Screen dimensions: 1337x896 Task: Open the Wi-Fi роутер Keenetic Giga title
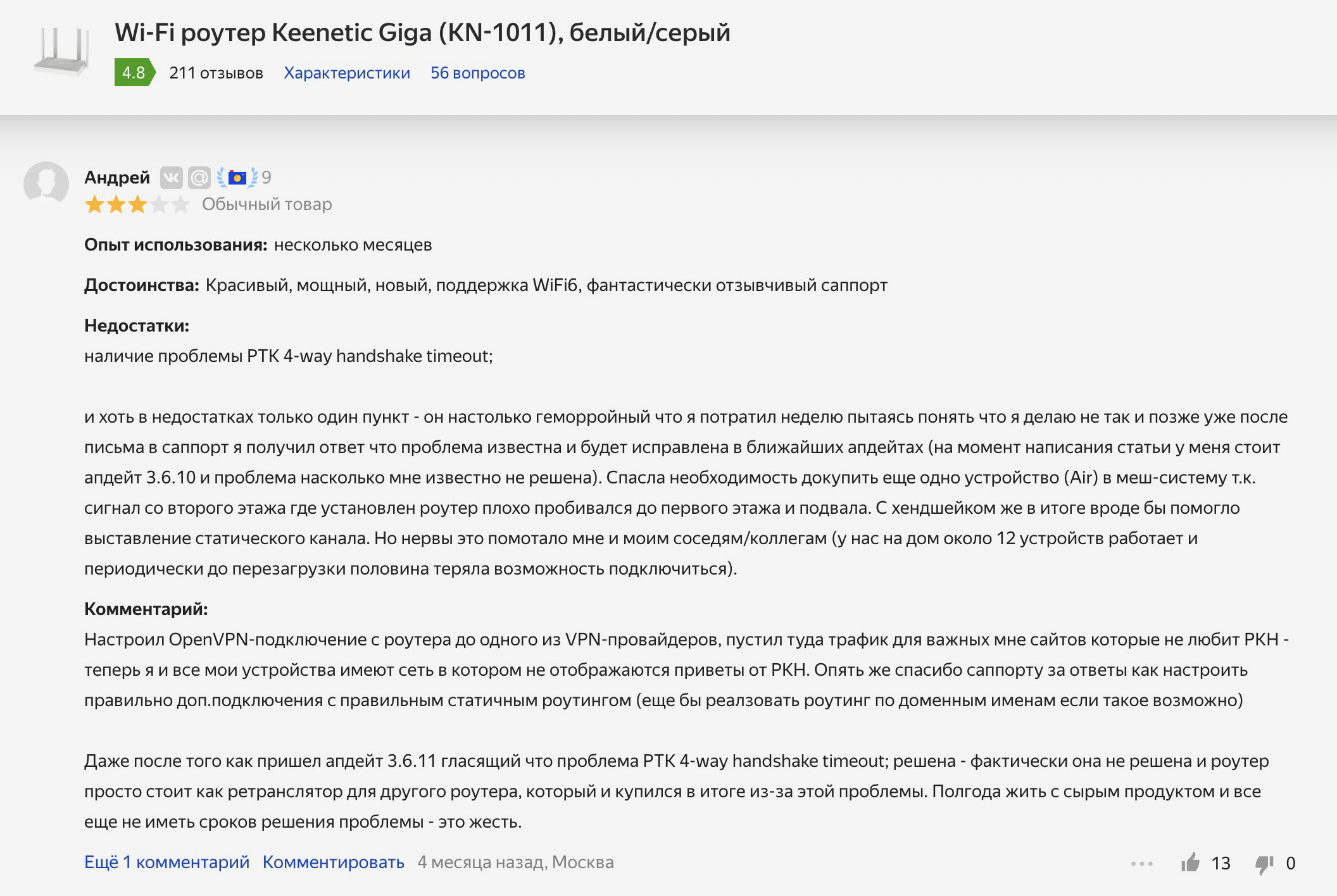pyautogui.click(x=422, y=33)
